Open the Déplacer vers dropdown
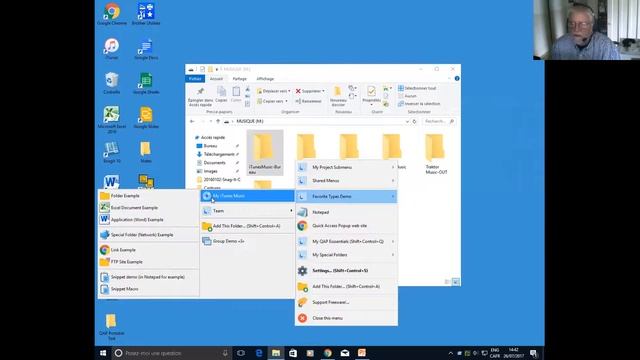 click(x=273, y=91)
